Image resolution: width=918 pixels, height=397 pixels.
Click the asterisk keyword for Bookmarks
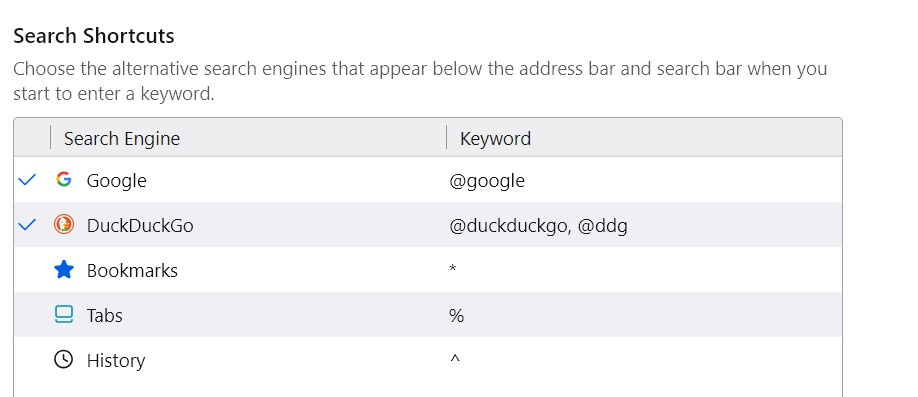click(453, 269)
